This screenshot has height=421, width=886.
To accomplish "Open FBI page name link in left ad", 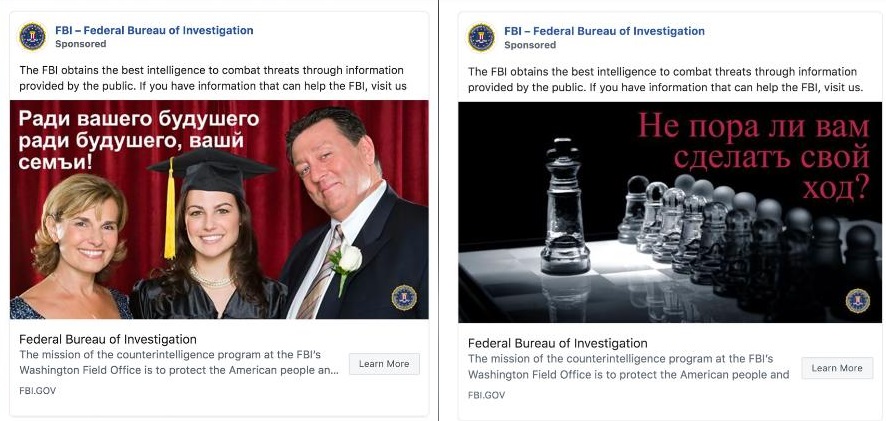I will 154,30.
